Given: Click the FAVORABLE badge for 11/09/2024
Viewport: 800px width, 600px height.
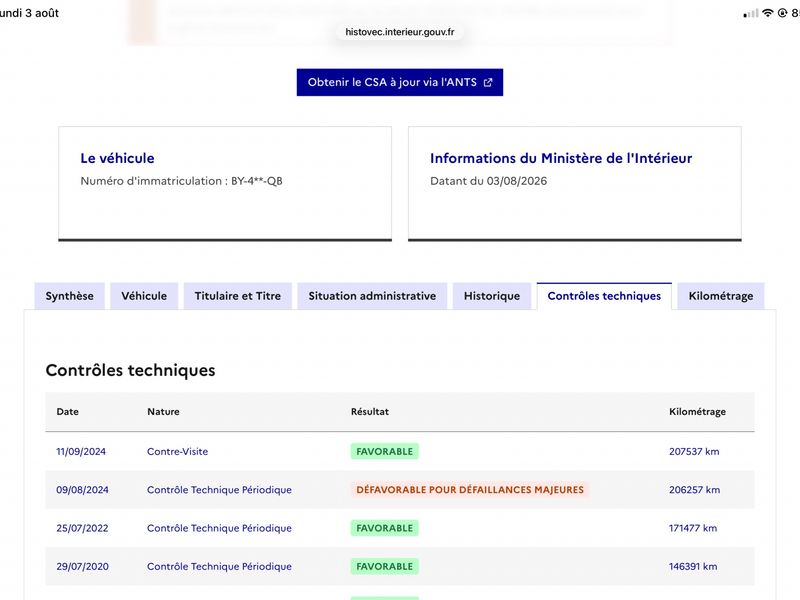Looking at the screenshot, I should click(x=385, y=452).
